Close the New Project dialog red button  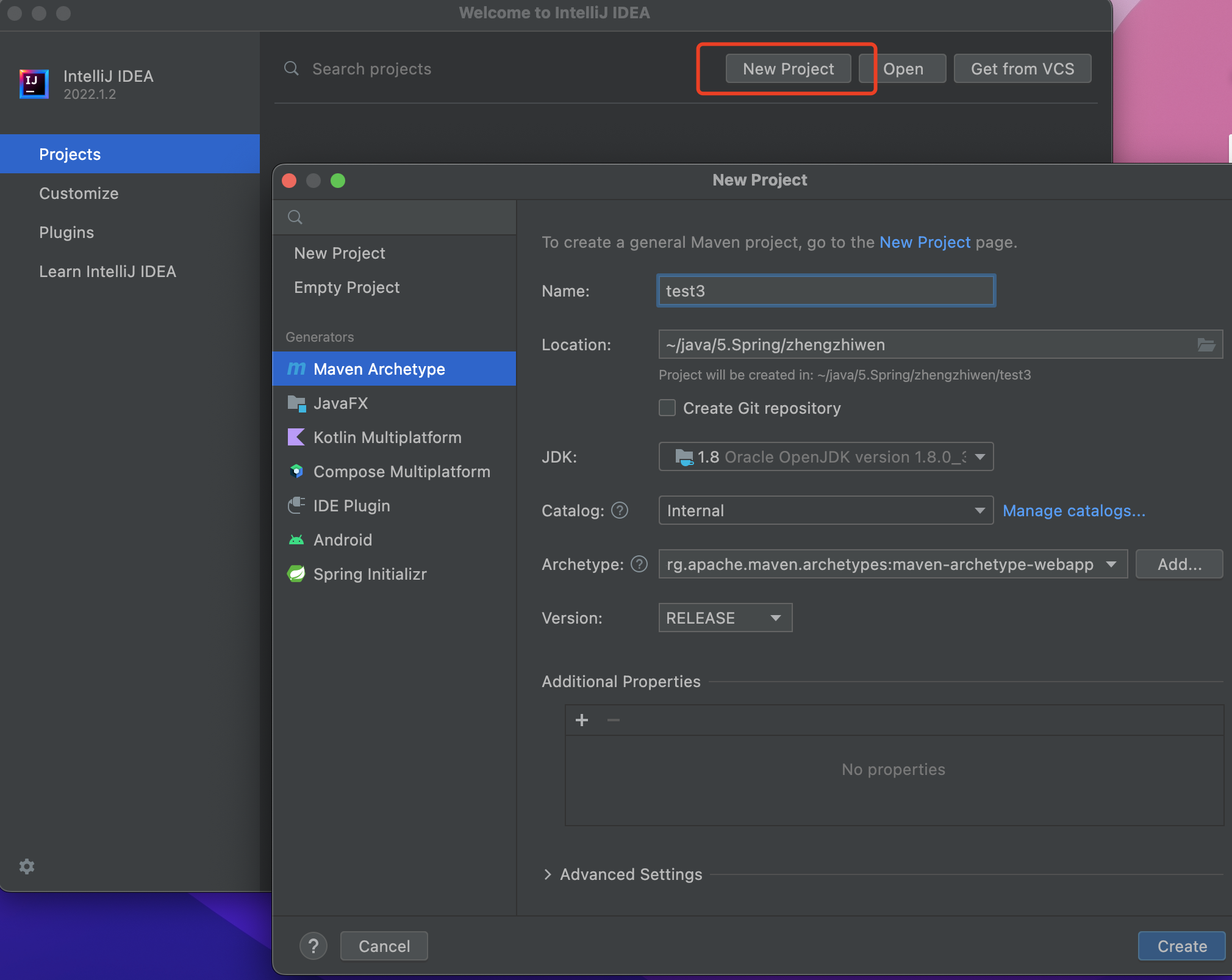[x=289, y=181]
